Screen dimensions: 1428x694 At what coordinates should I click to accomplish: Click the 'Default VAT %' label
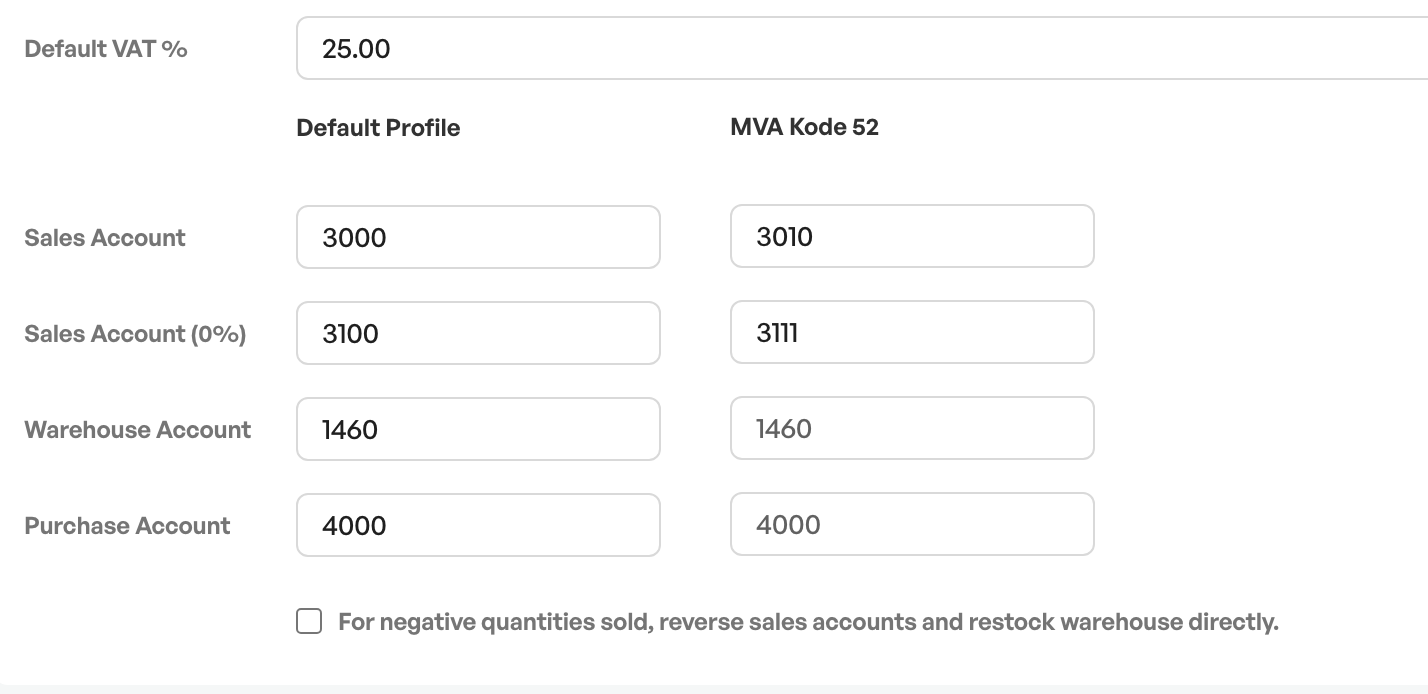pos(106,48)
